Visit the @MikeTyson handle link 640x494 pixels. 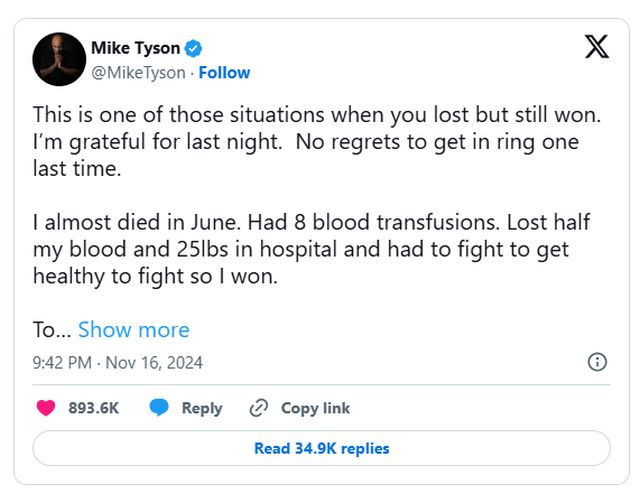[138, 73]
